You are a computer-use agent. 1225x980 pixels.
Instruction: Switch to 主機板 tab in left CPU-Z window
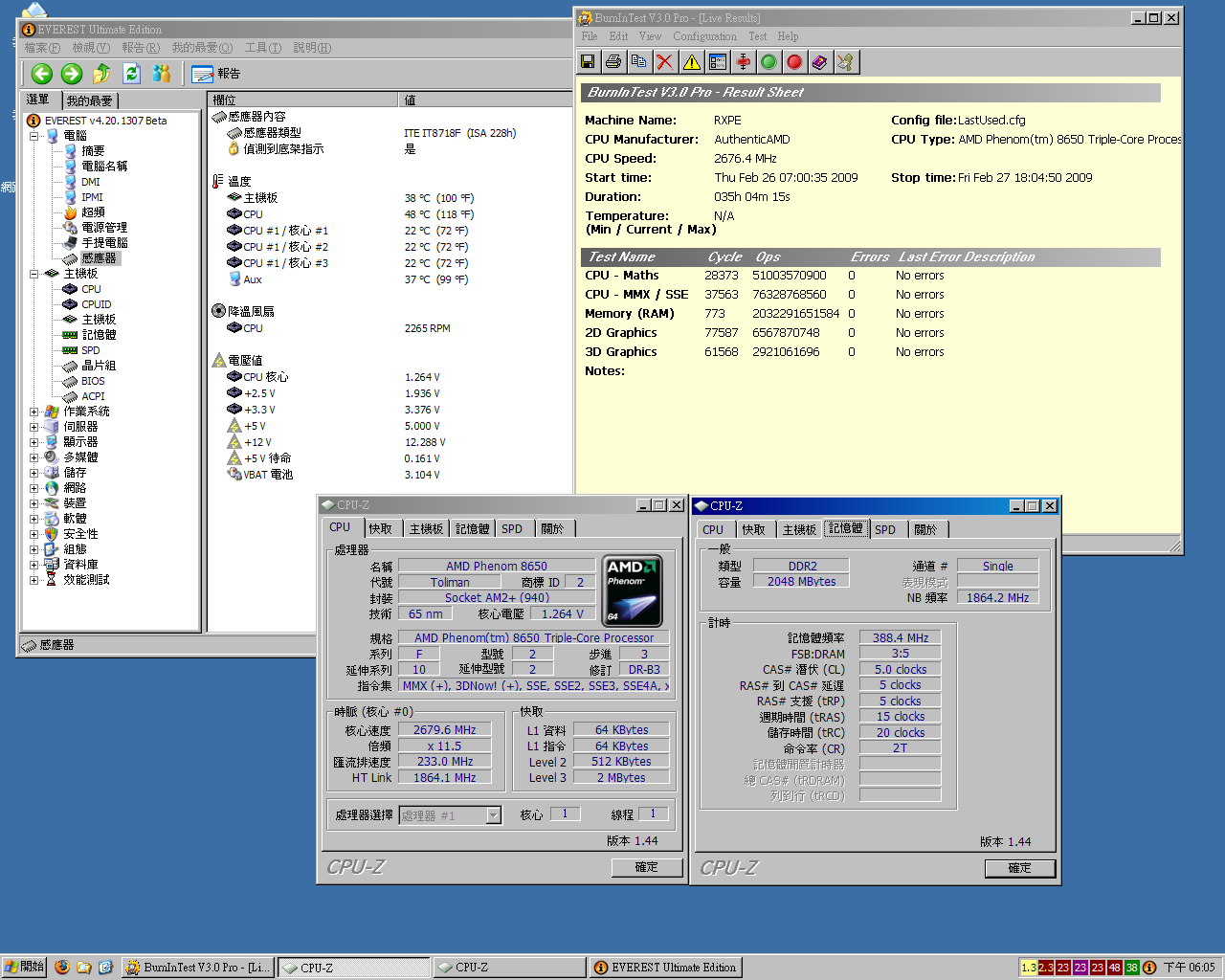(x=427, y=528)
